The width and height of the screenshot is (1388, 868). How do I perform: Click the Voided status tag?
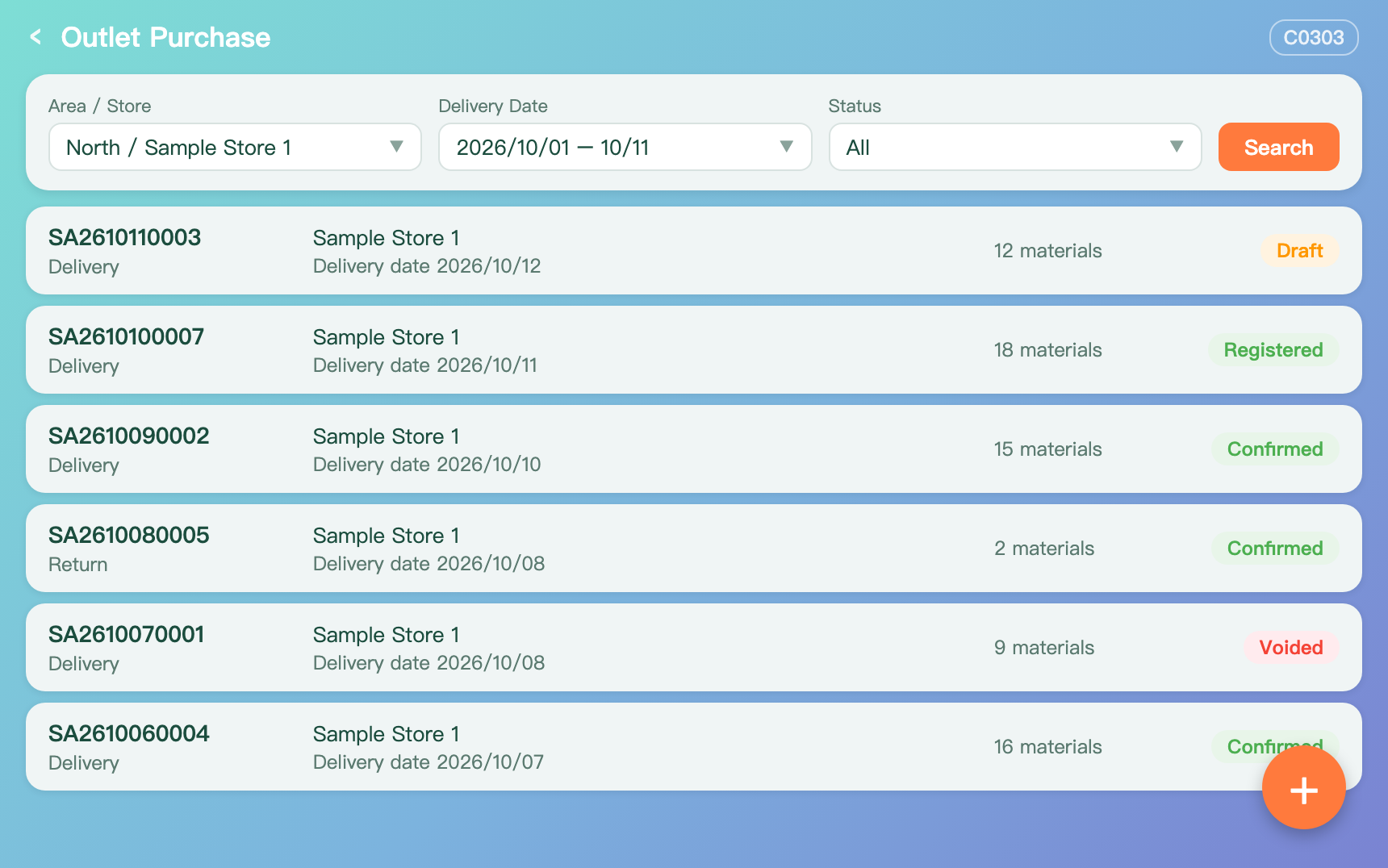pyautogui.click(x=1291, y=648)
